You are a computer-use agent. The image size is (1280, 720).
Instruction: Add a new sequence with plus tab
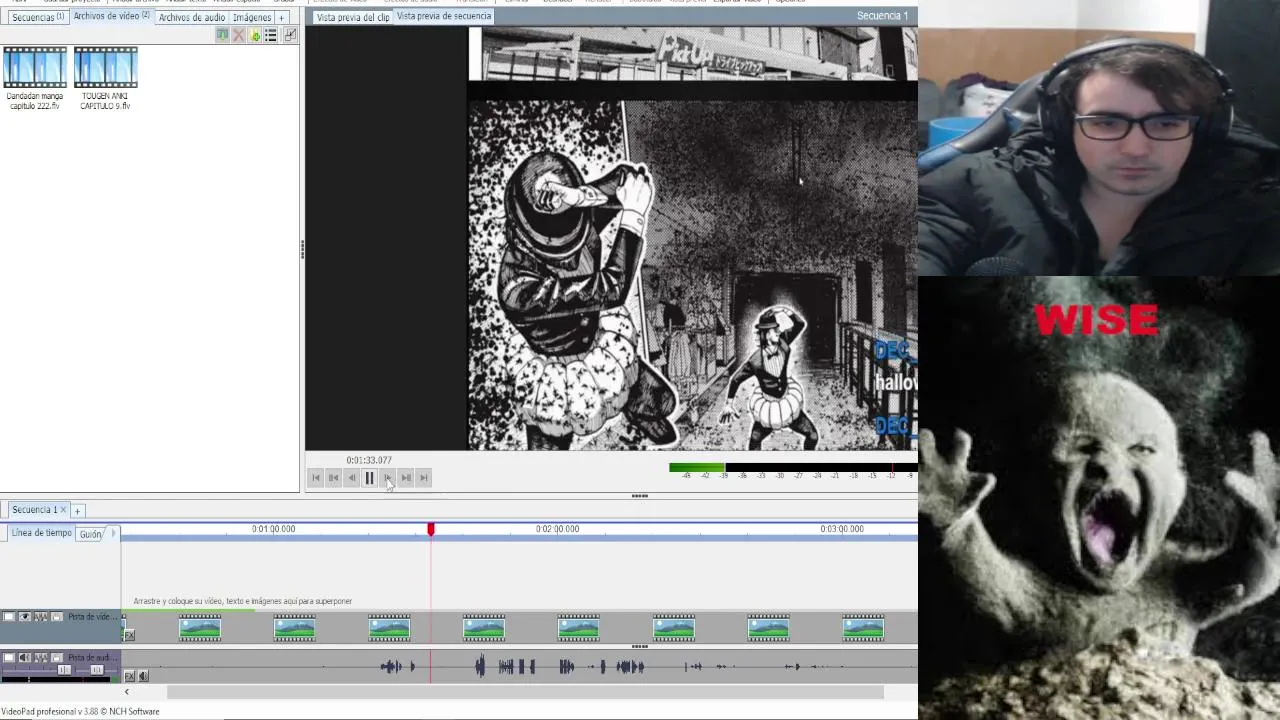pyautogui.click(x=77, y=511)
